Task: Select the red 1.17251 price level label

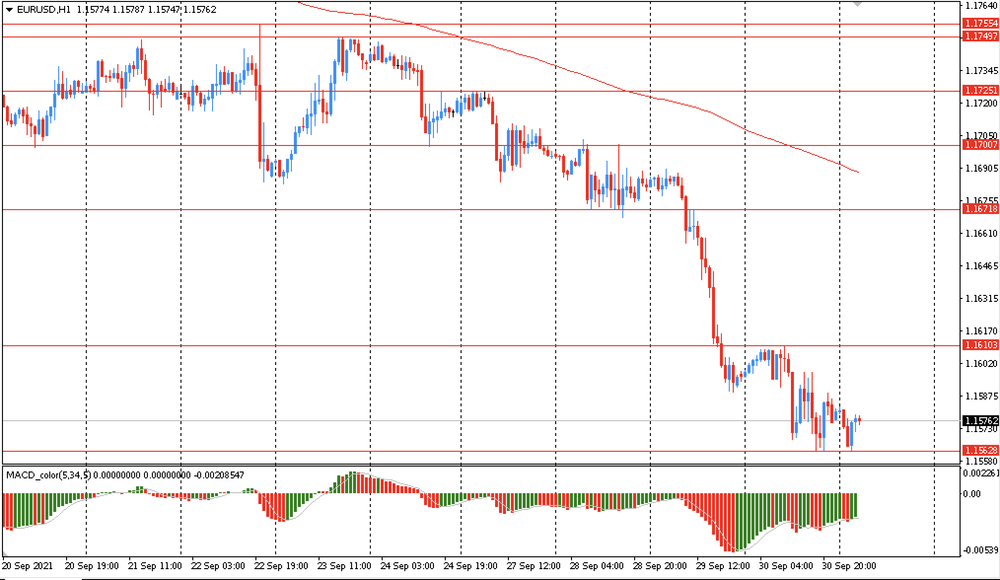Action: 981,91
